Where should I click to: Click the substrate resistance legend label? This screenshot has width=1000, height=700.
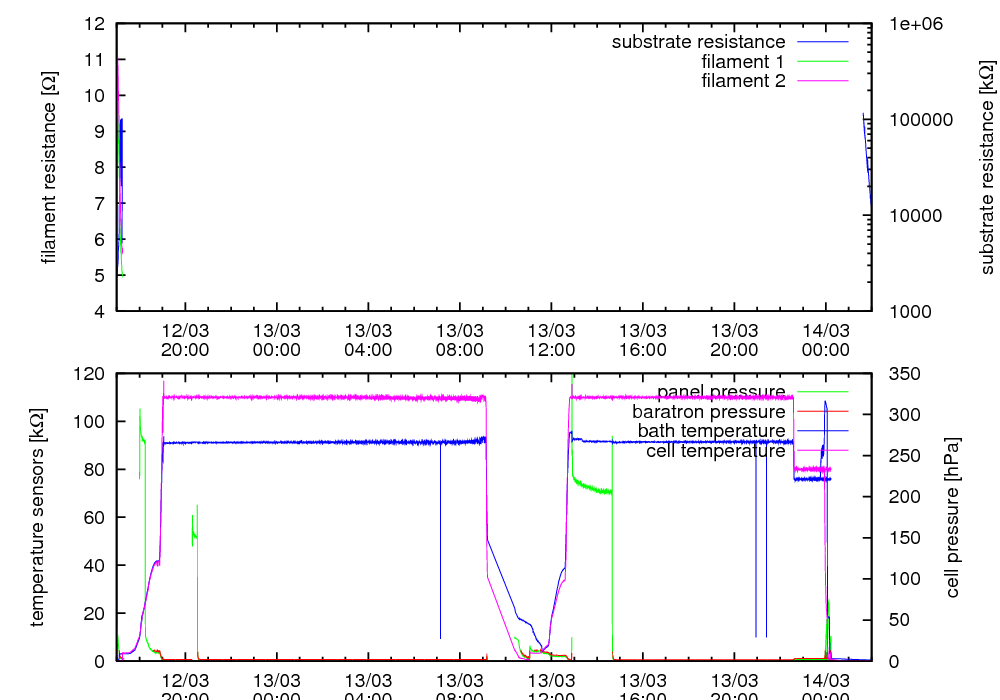coord(698,42)
